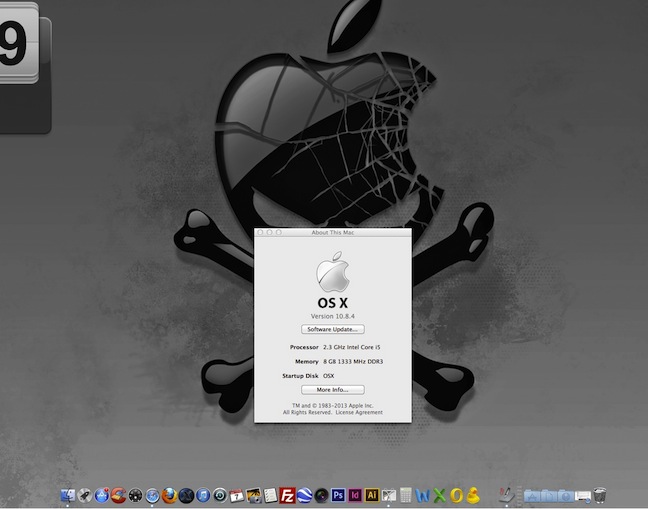
Task: Open the Calendar icon in Dock
Action: [x=237, y=495]
